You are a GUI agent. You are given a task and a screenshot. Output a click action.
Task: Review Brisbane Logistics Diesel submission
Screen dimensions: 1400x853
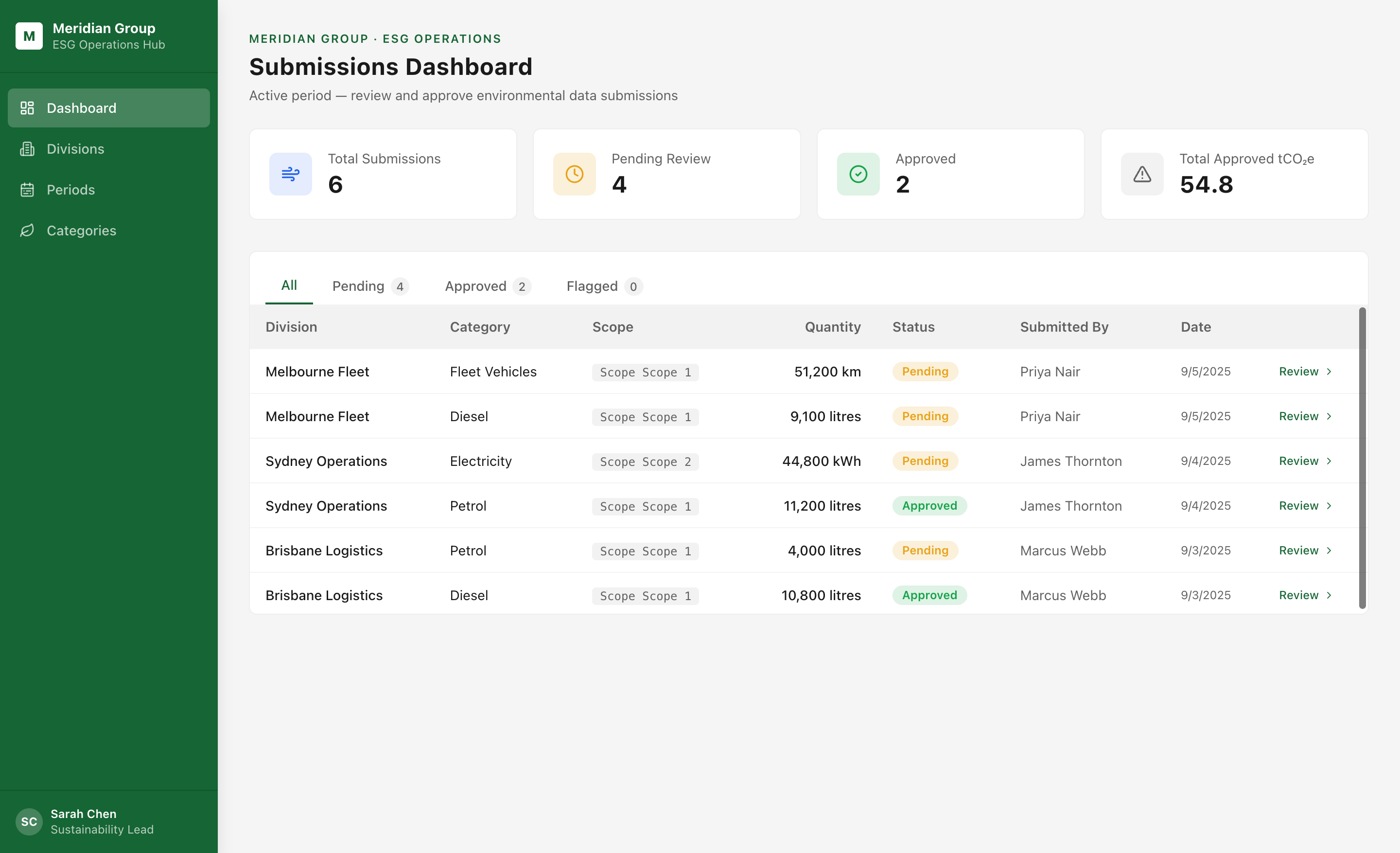coord(1305,595)
